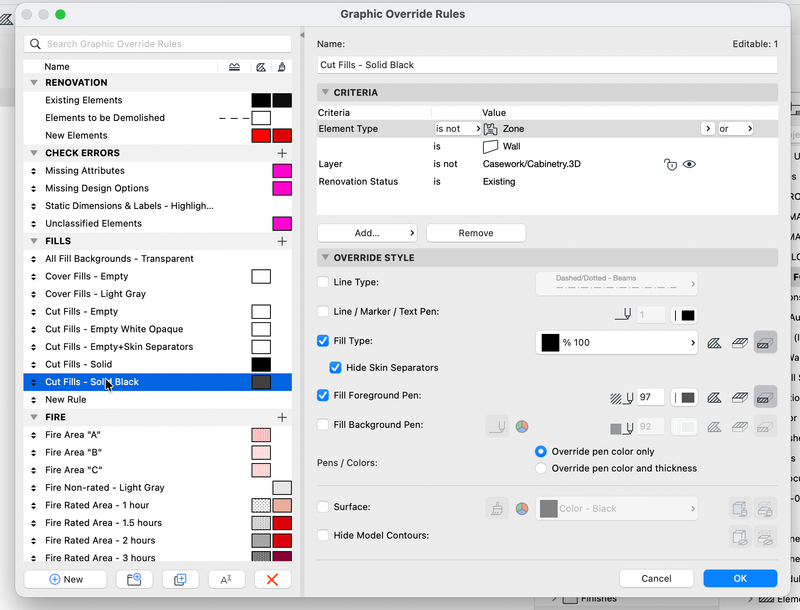Screen dimensions: 800x610
Task: Click the Remove criteria button
Action: coord(476,233)
